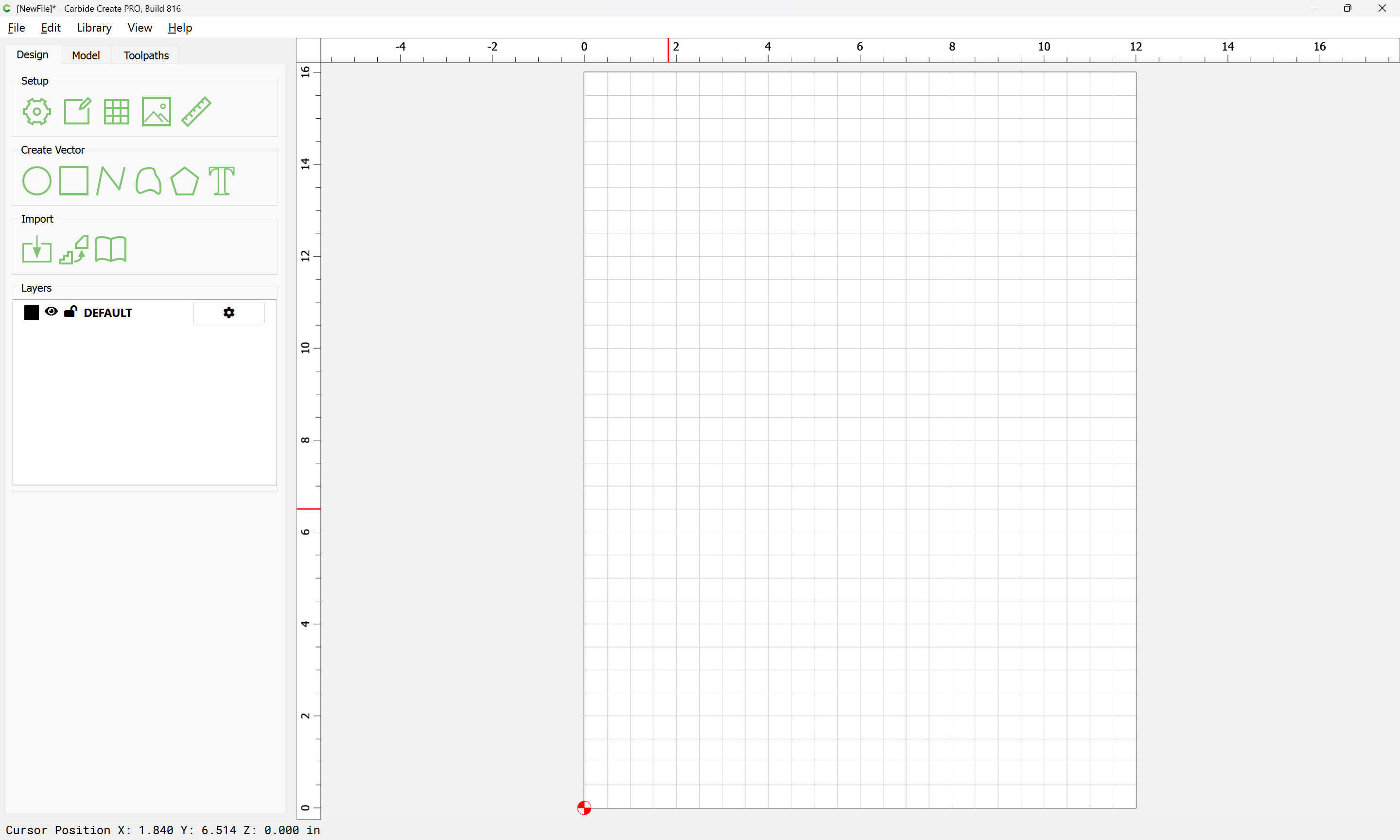Switch to the Model tab

tap(86, 55)
